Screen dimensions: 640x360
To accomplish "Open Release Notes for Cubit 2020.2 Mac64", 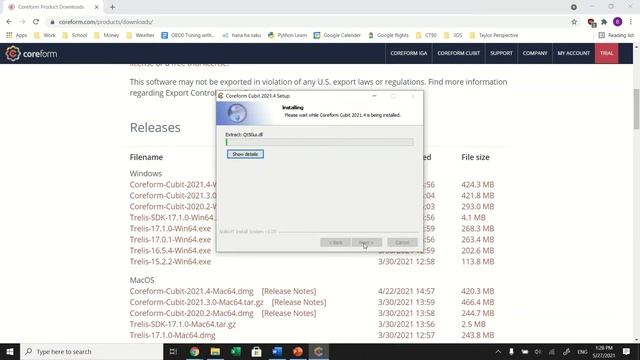I will pyautogui.click(x=289, y=313).
